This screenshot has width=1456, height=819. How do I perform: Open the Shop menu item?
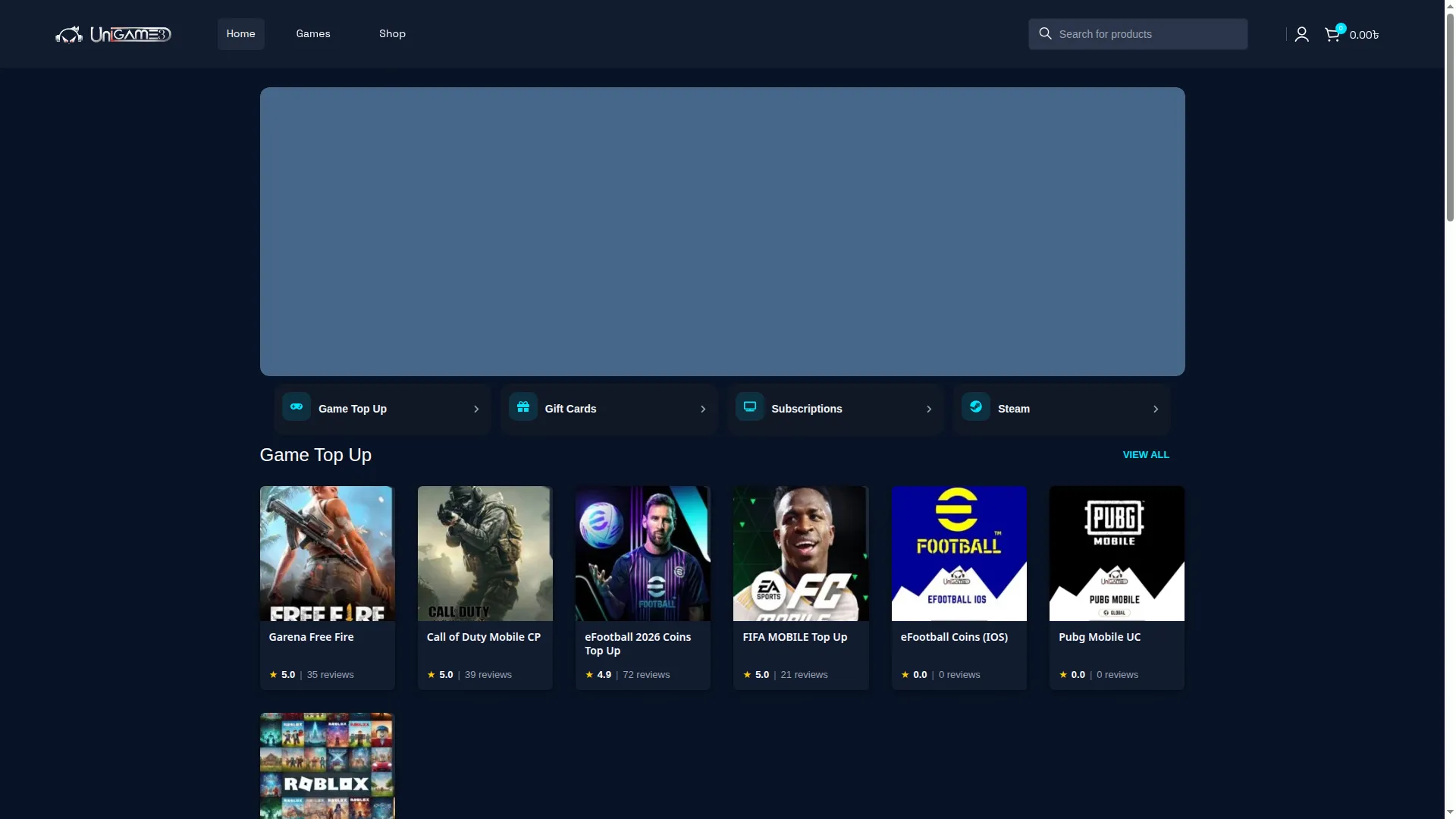392,34
